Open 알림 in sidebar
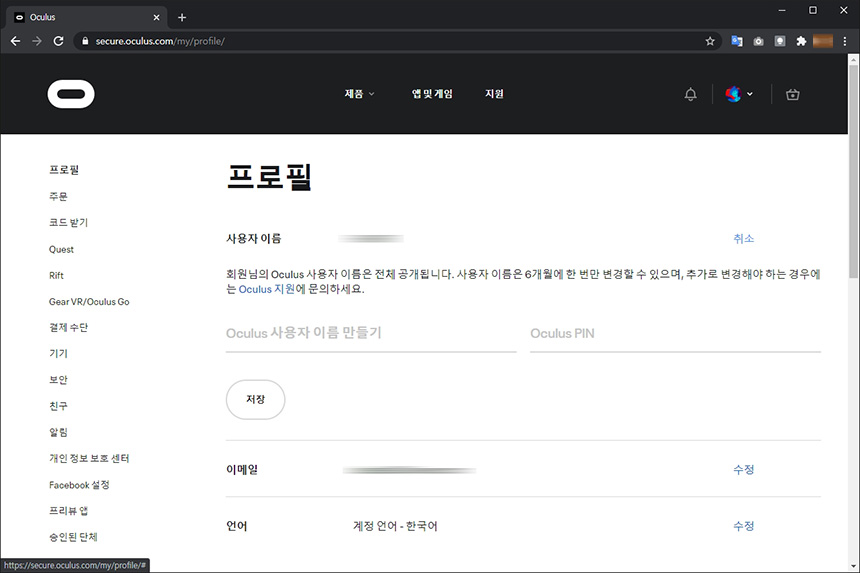The width and height of the screenshot is (860, 573). pos(58,432)
